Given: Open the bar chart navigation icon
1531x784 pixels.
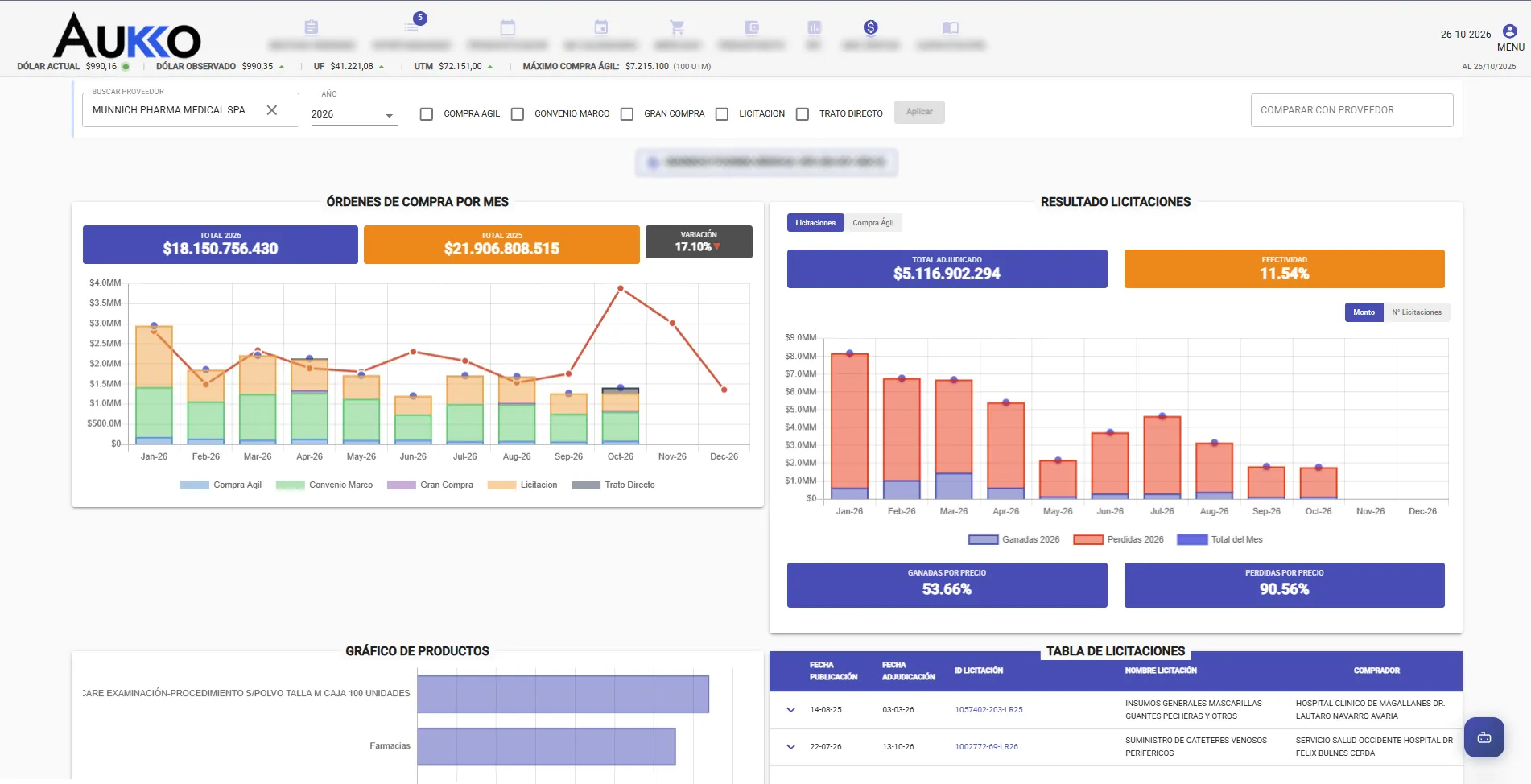Looking at the screenshot, I should [814, 27].
